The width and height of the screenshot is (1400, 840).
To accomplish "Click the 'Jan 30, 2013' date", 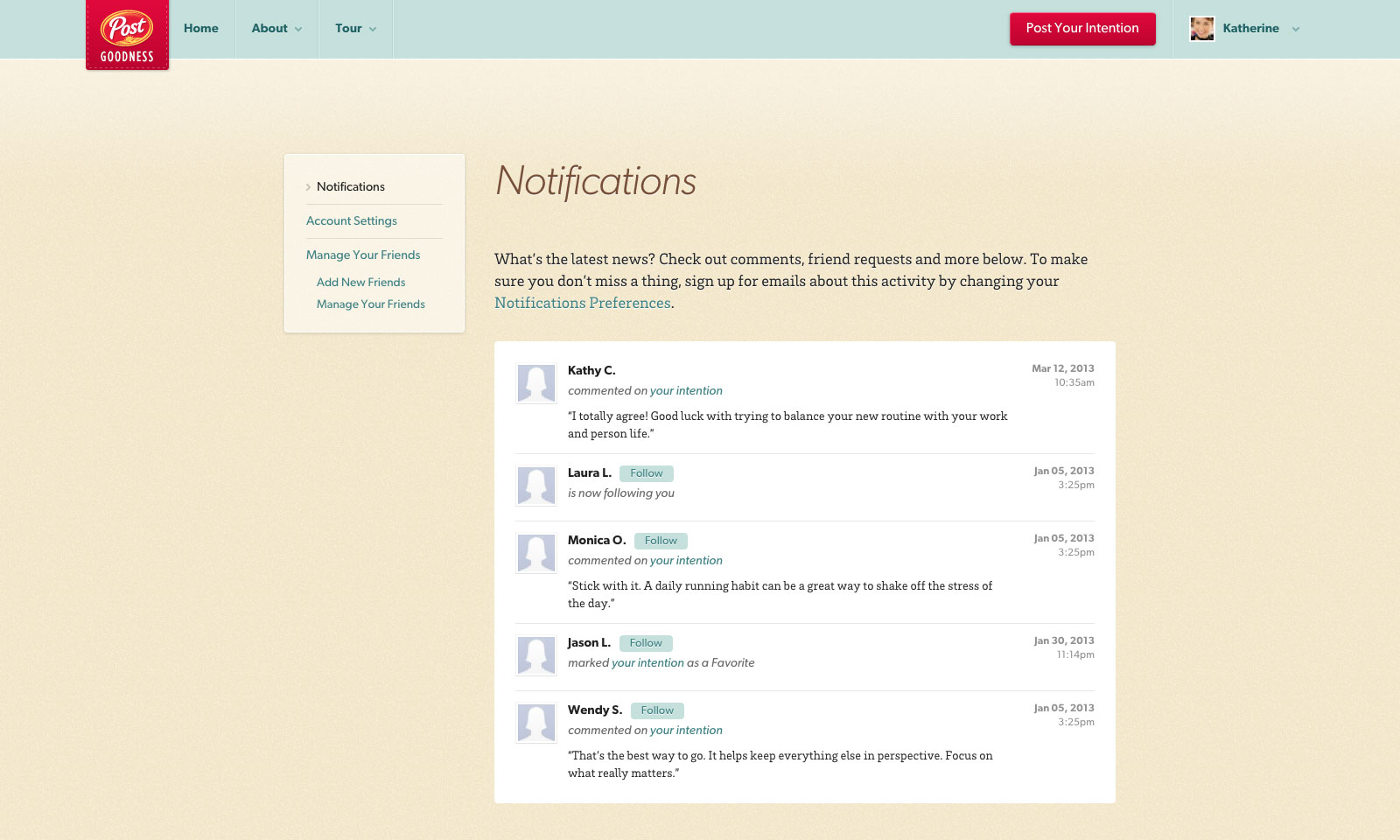I will pyautogui.click(x=1064, y=640).
